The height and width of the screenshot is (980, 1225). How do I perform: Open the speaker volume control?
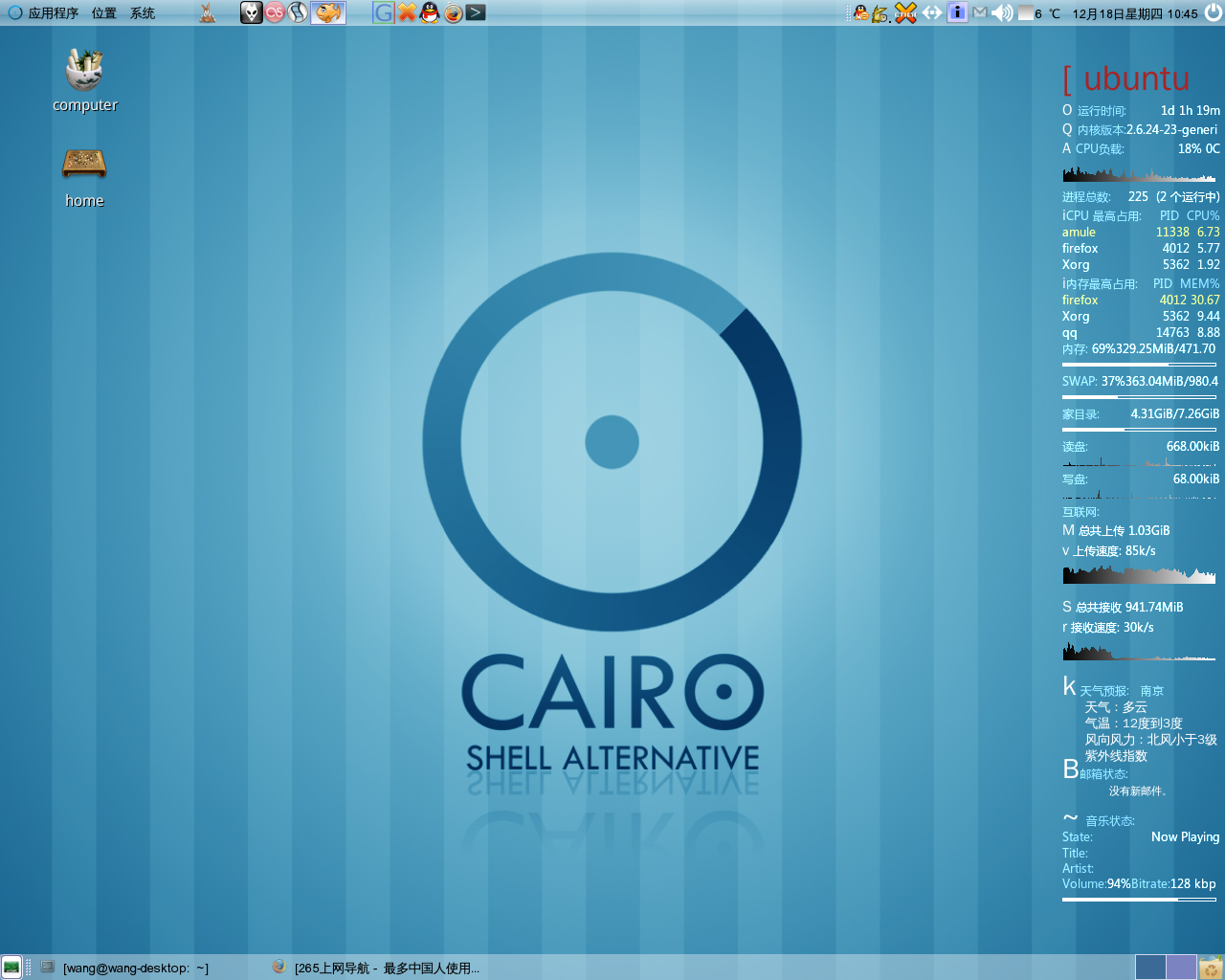coord(1002,12)
